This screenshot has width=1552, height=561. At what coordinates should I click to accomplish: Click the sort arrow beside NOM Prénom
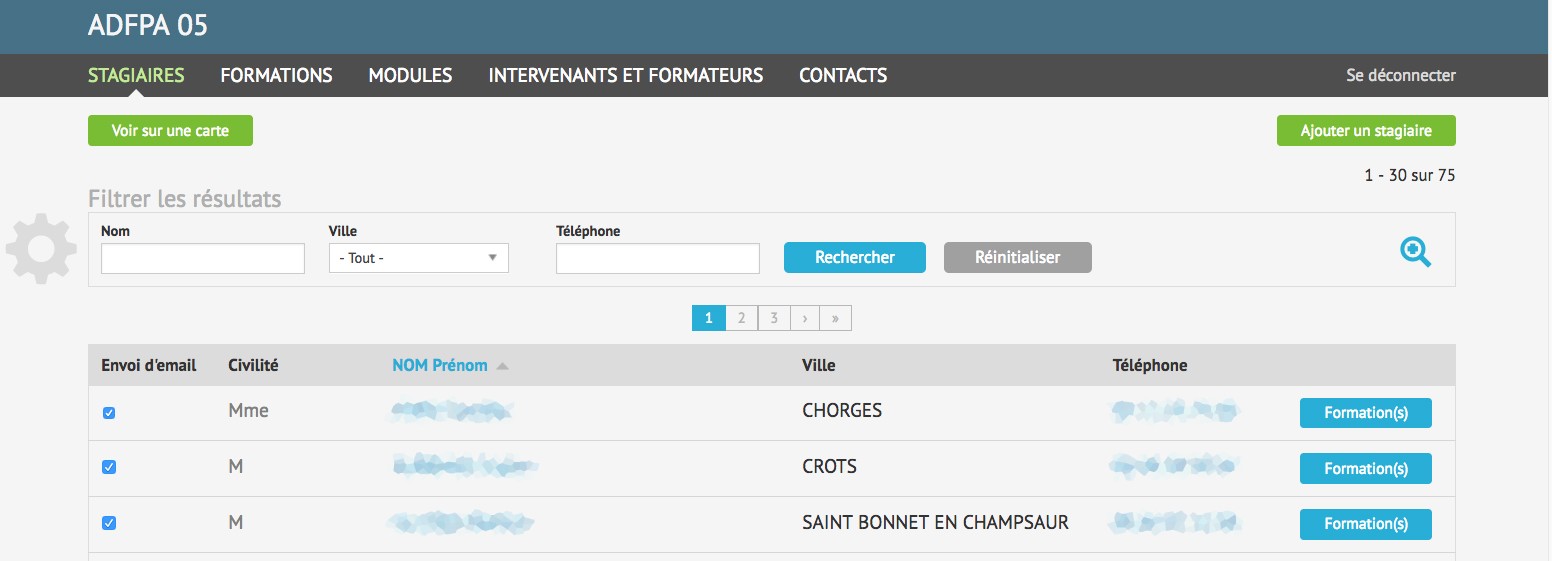point(502,366)
